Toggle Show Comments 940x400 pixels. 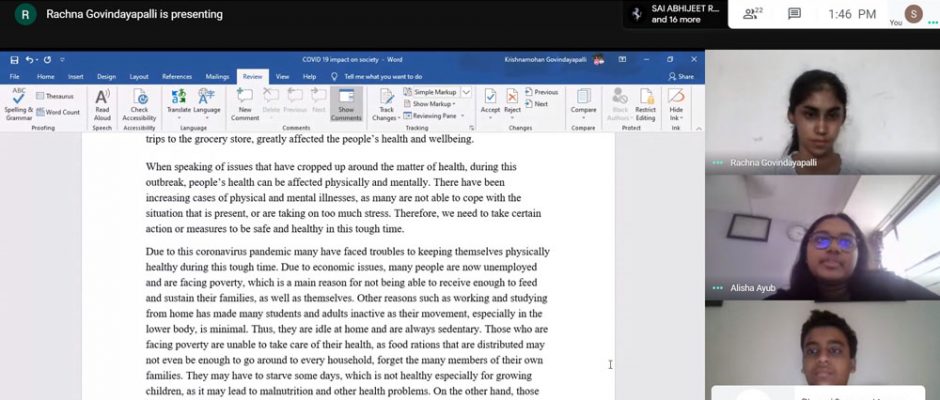[x=346, y=104]
